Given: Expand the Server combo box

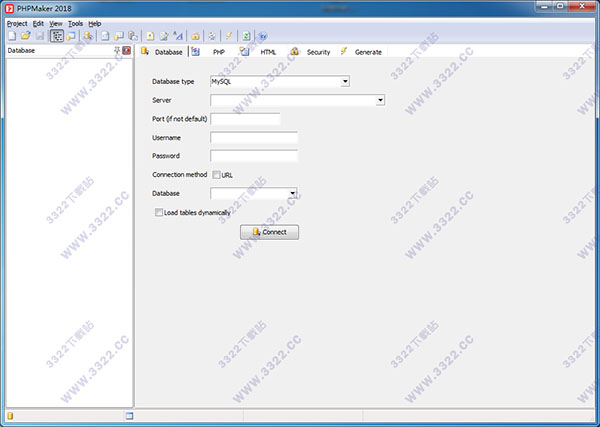Looking at the screenshot, I should tap(380, 100).
